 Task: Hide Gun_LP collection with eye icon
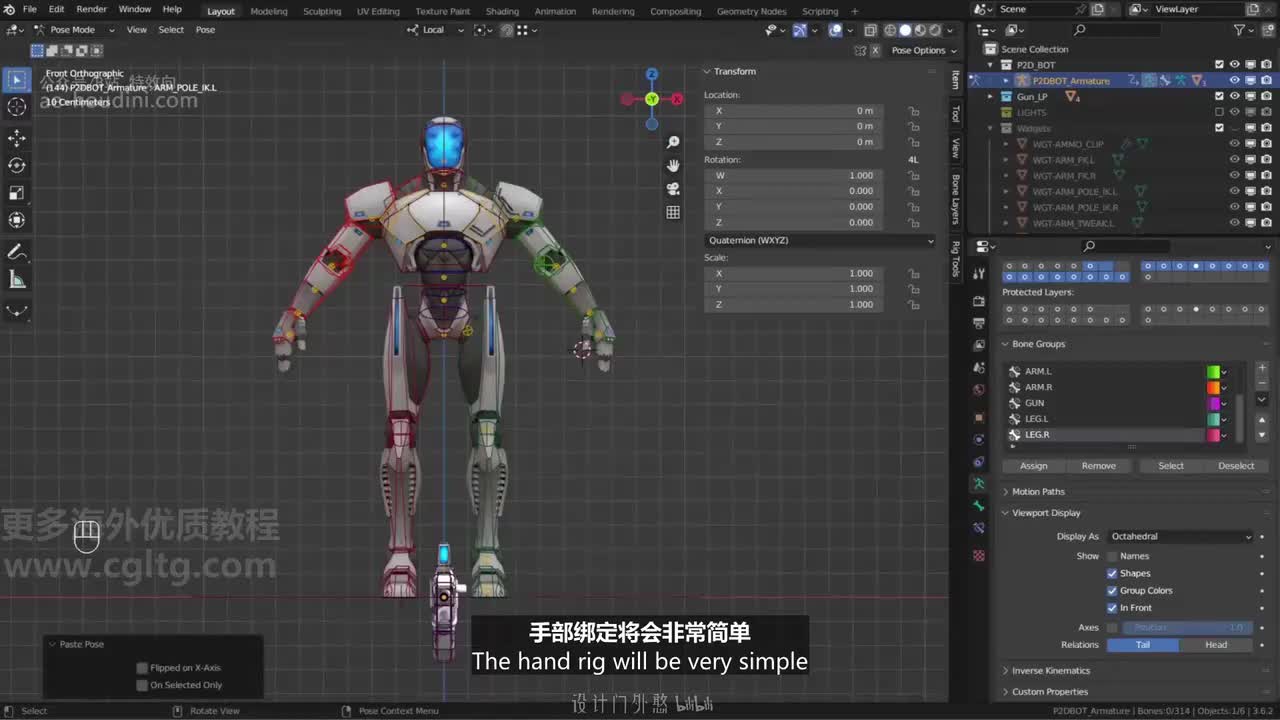click(x=1234, y=97)
